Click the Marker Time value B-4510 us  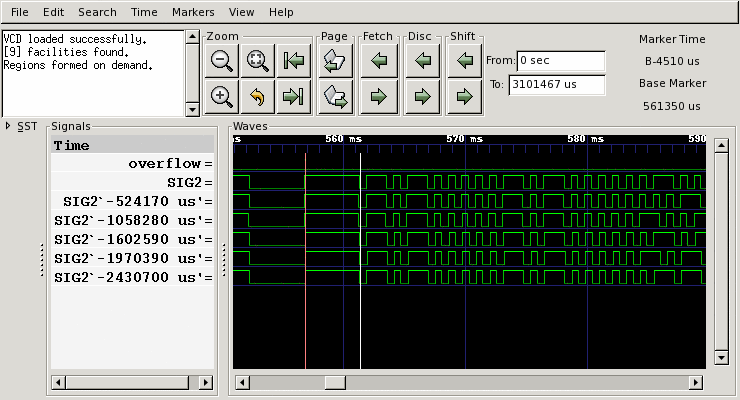tap(672, 61)
